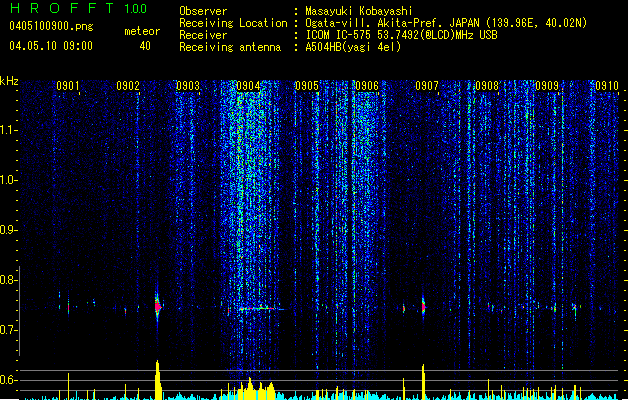Viewport: 629px width, 400px height.
Task: Select the ICOM IC-575 receiver value
Action: [401, 35]
